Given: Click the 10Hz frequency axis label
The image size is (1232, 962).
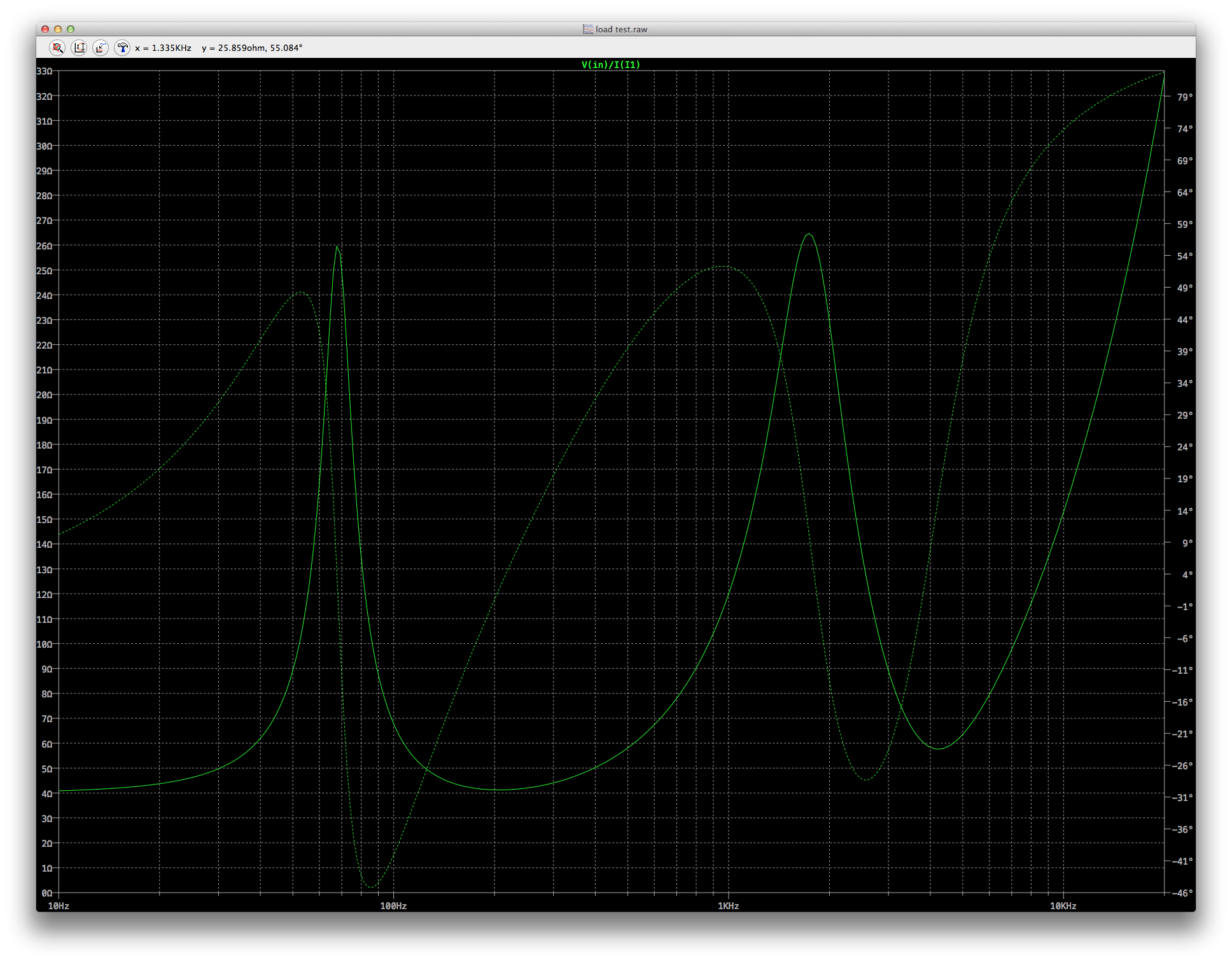Looking at the screenshot, I should [x=59, y=906].
